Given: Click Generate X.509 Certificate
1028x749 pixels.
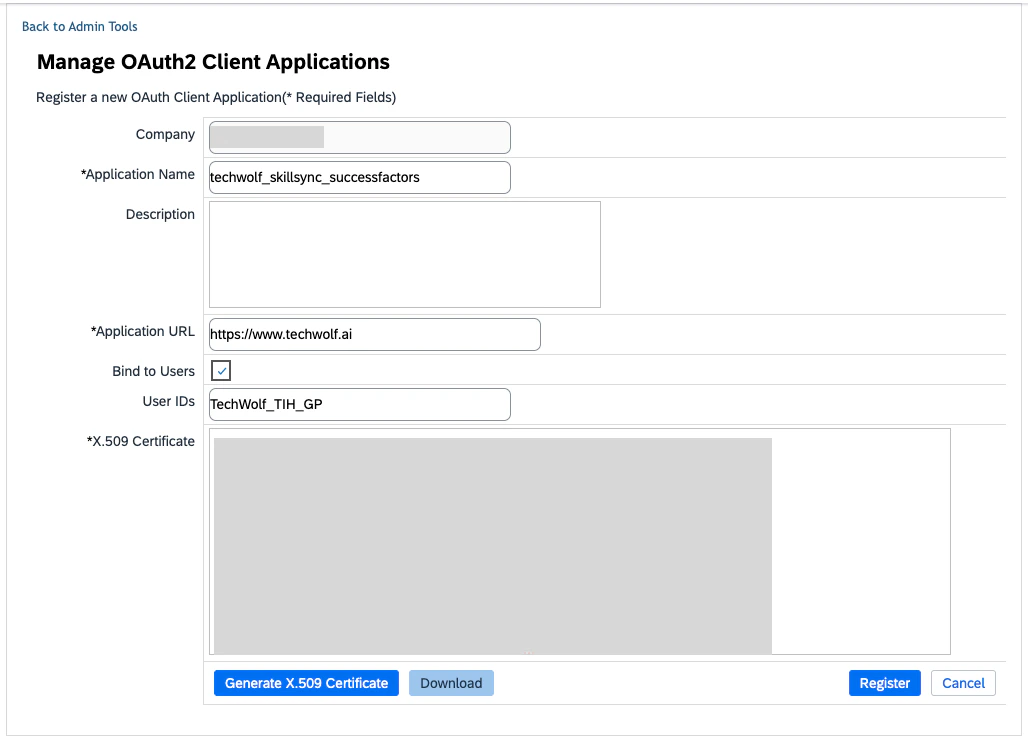Looking at the screenshot, I should [x=306, y=683].
